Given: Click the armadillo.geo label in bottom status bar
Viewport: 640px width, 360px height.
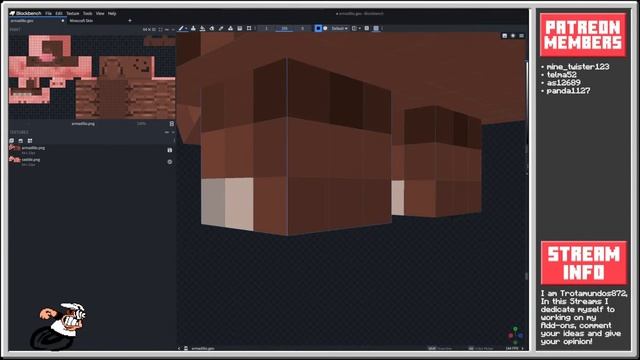Looking at the screenshot, I should tap(203, 349).
